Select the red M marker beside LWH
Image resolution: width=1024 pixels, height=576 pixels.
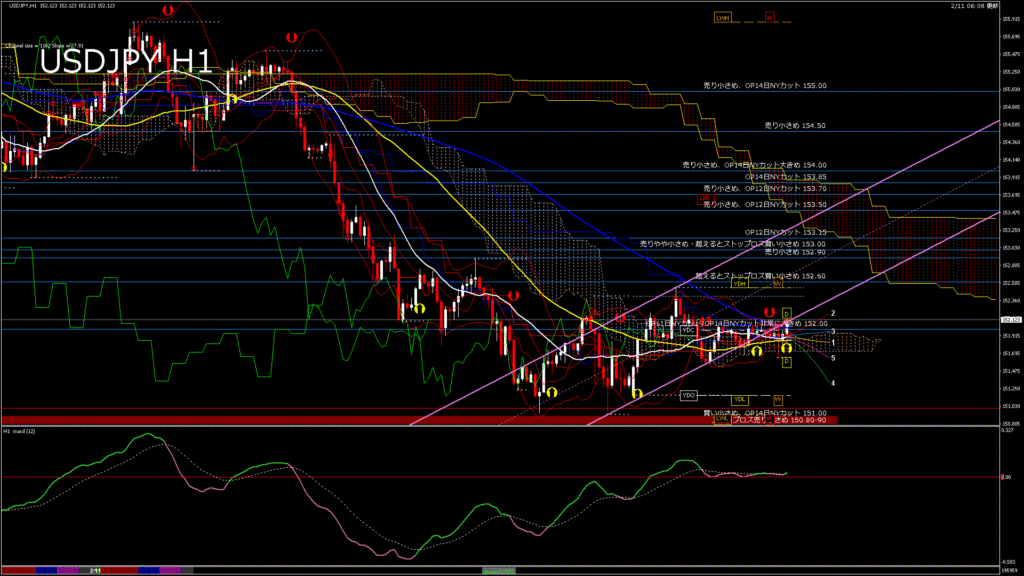(769, 18)
